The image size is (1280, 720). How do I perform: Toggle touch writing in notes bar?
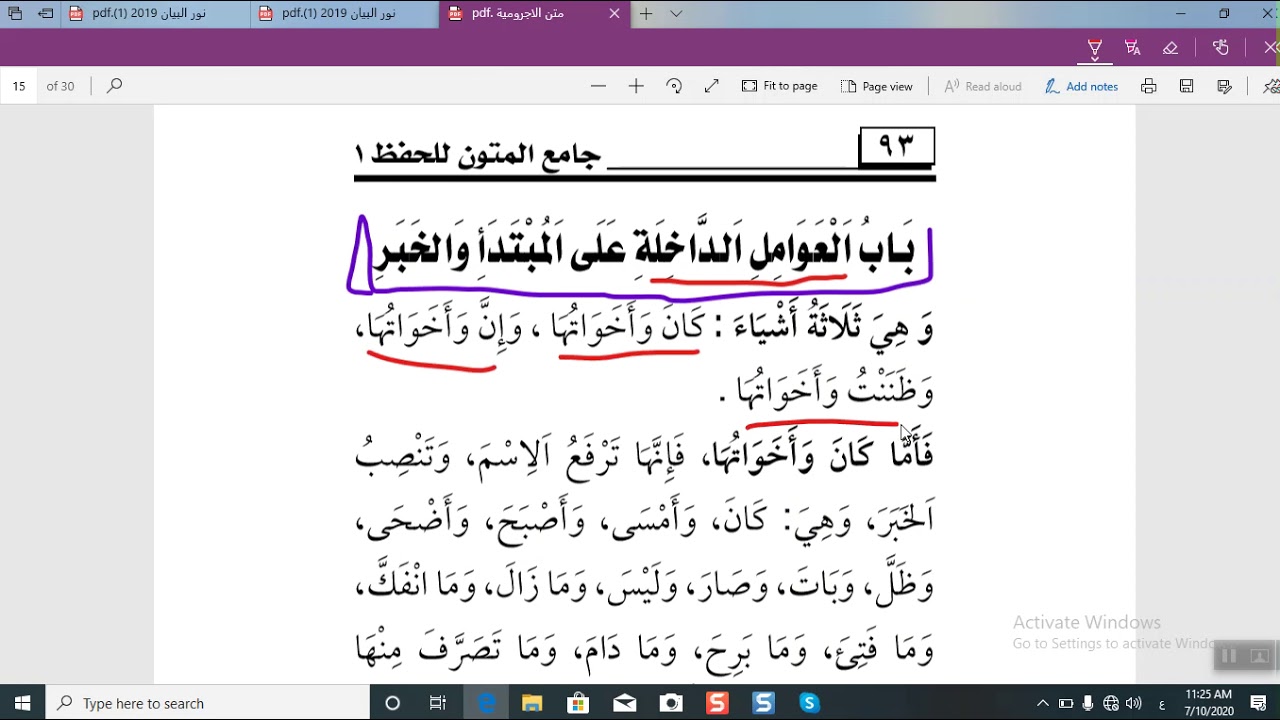coord(1221,48)
